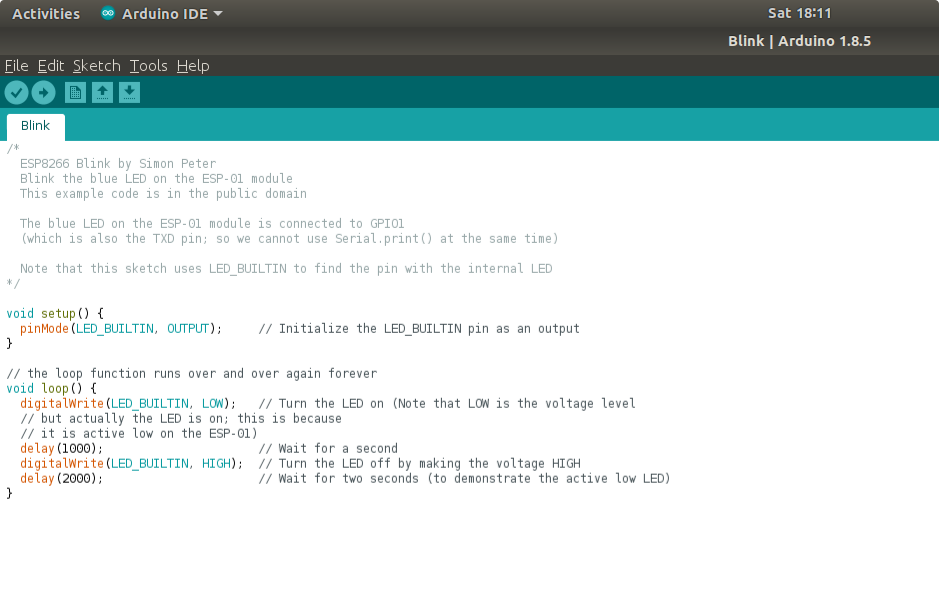Open the Sketch menu

pyautogui.click(x=96, y=66)
